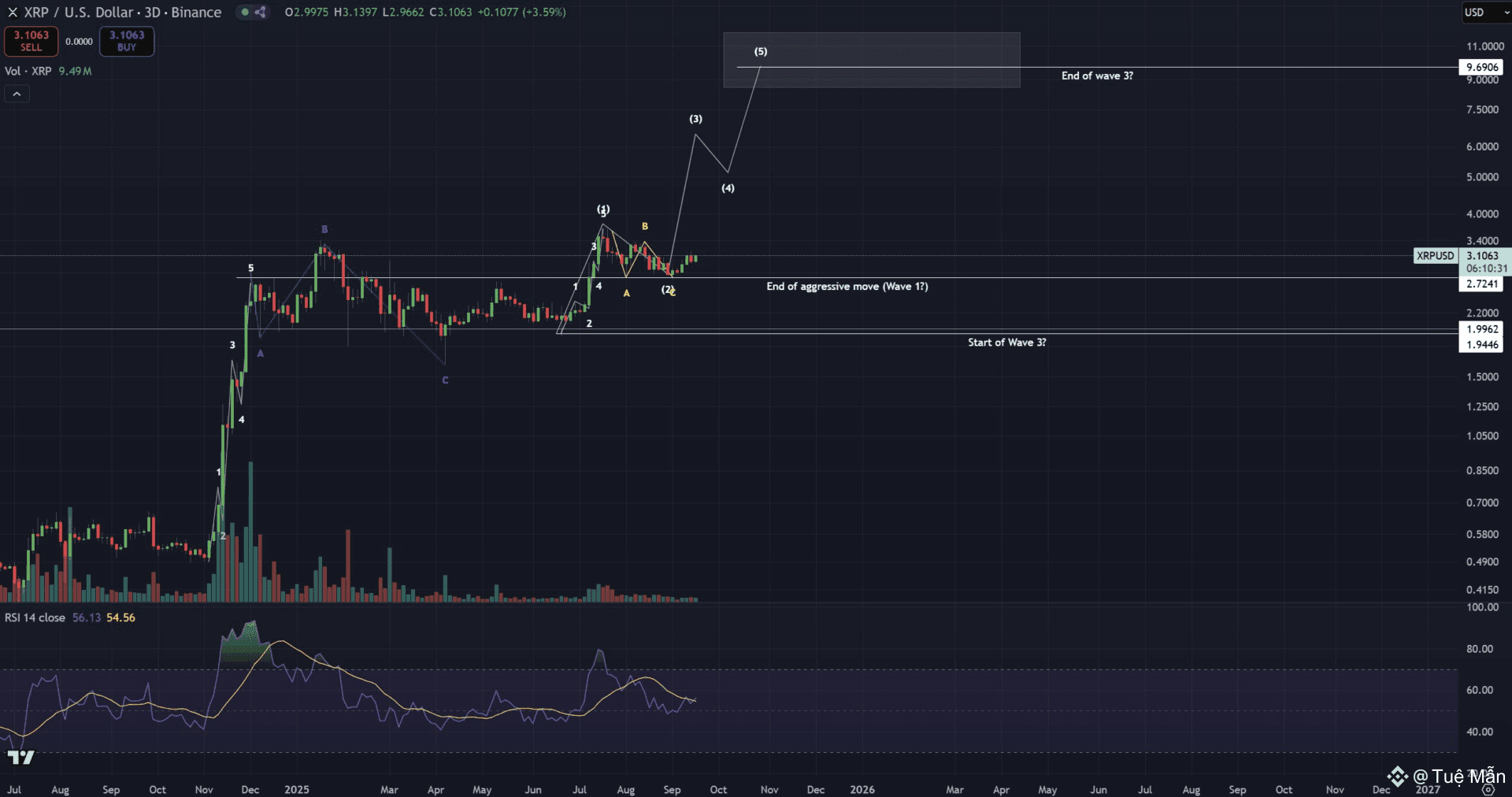Click the 3.1063 SELL button

click(x=31, y=41)
